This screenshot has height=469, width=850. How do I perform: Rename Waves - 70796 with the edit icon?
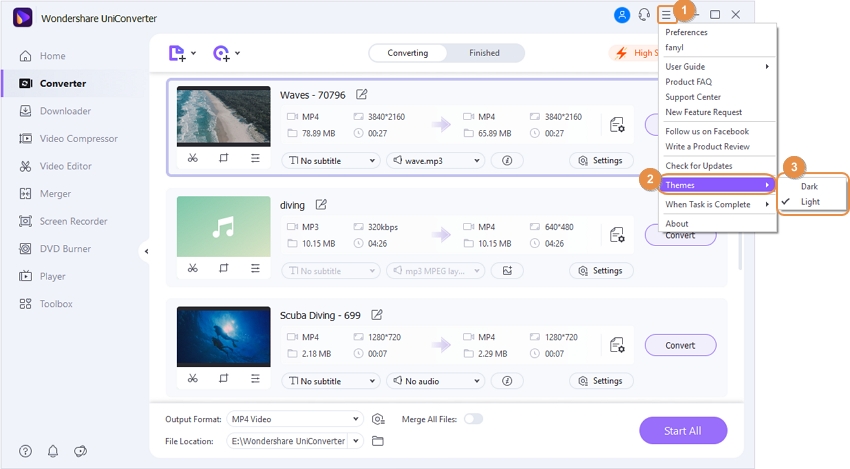(362, 95)
